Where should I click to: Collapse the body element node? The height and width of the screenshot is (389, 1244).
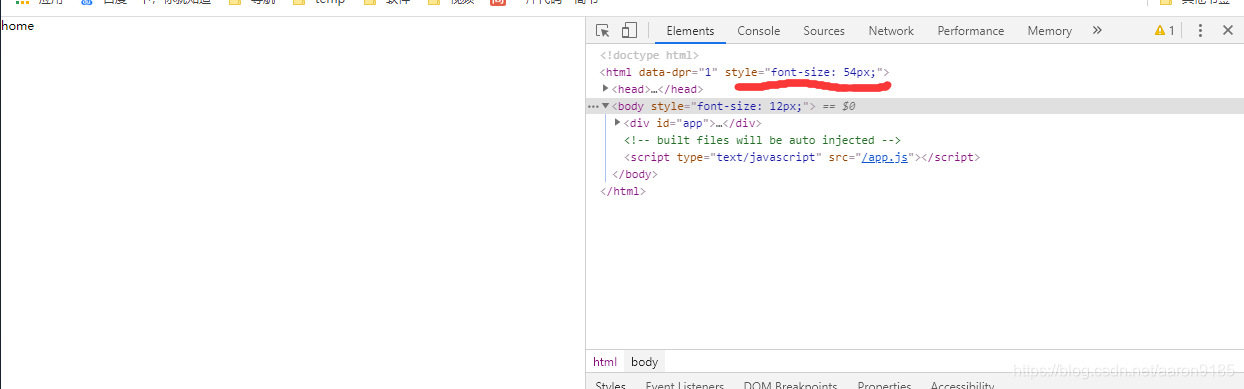(x=606, y=106)
